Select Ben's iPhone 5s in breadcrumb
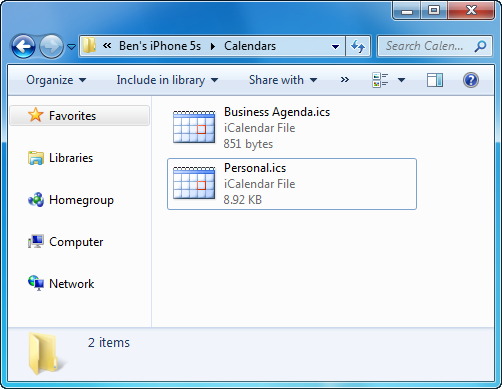The width and height of the screenshot is (502, 389). [160, 46]
